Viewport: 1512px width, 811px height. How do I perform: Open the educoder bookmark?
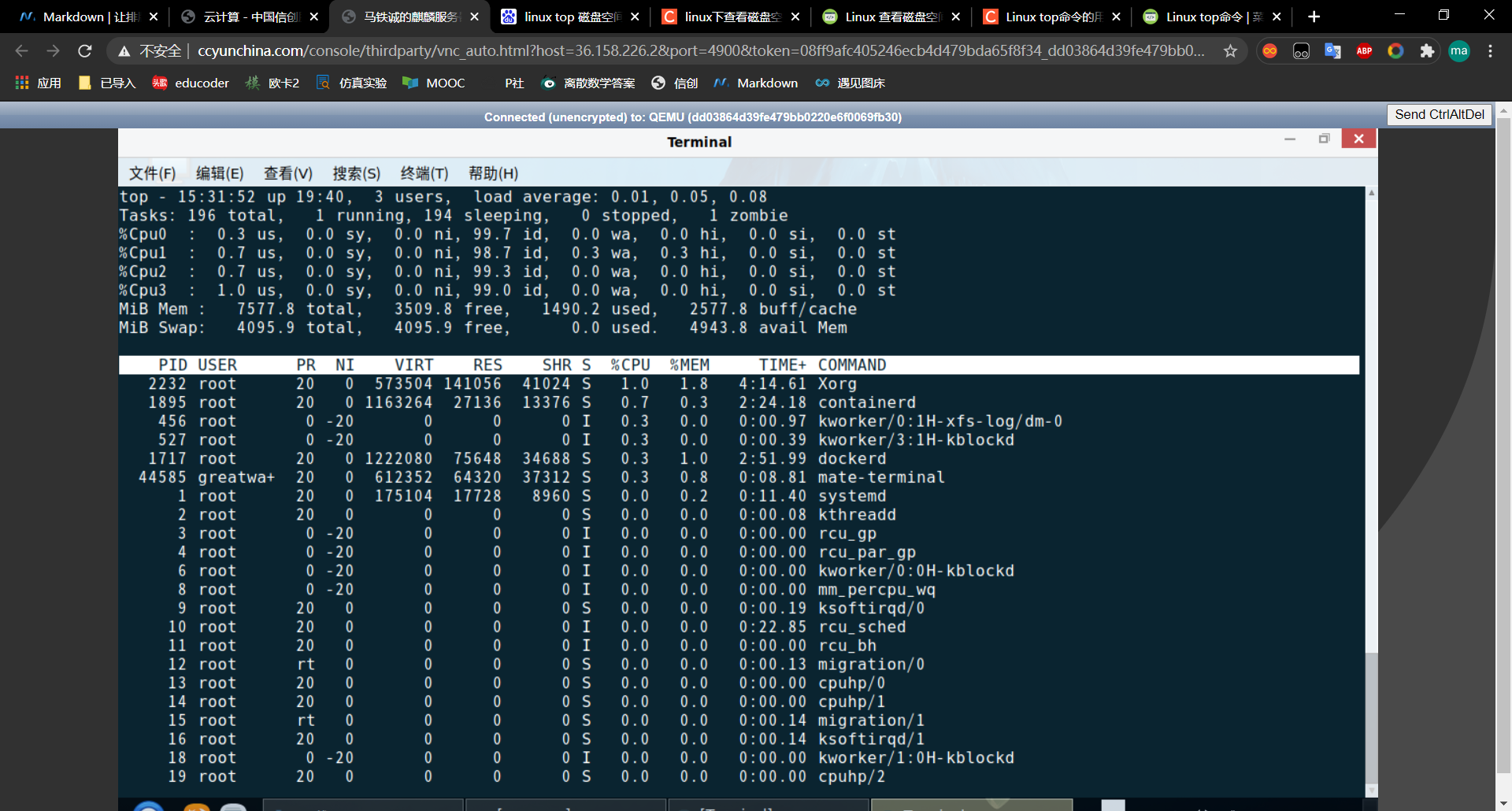191,83
